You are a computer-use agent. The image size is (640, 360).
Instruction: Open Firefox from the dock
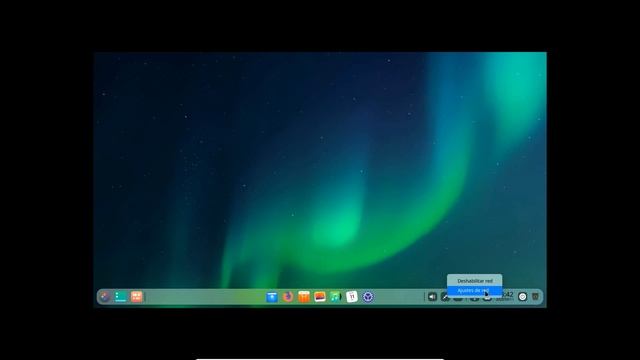point(288,297)
